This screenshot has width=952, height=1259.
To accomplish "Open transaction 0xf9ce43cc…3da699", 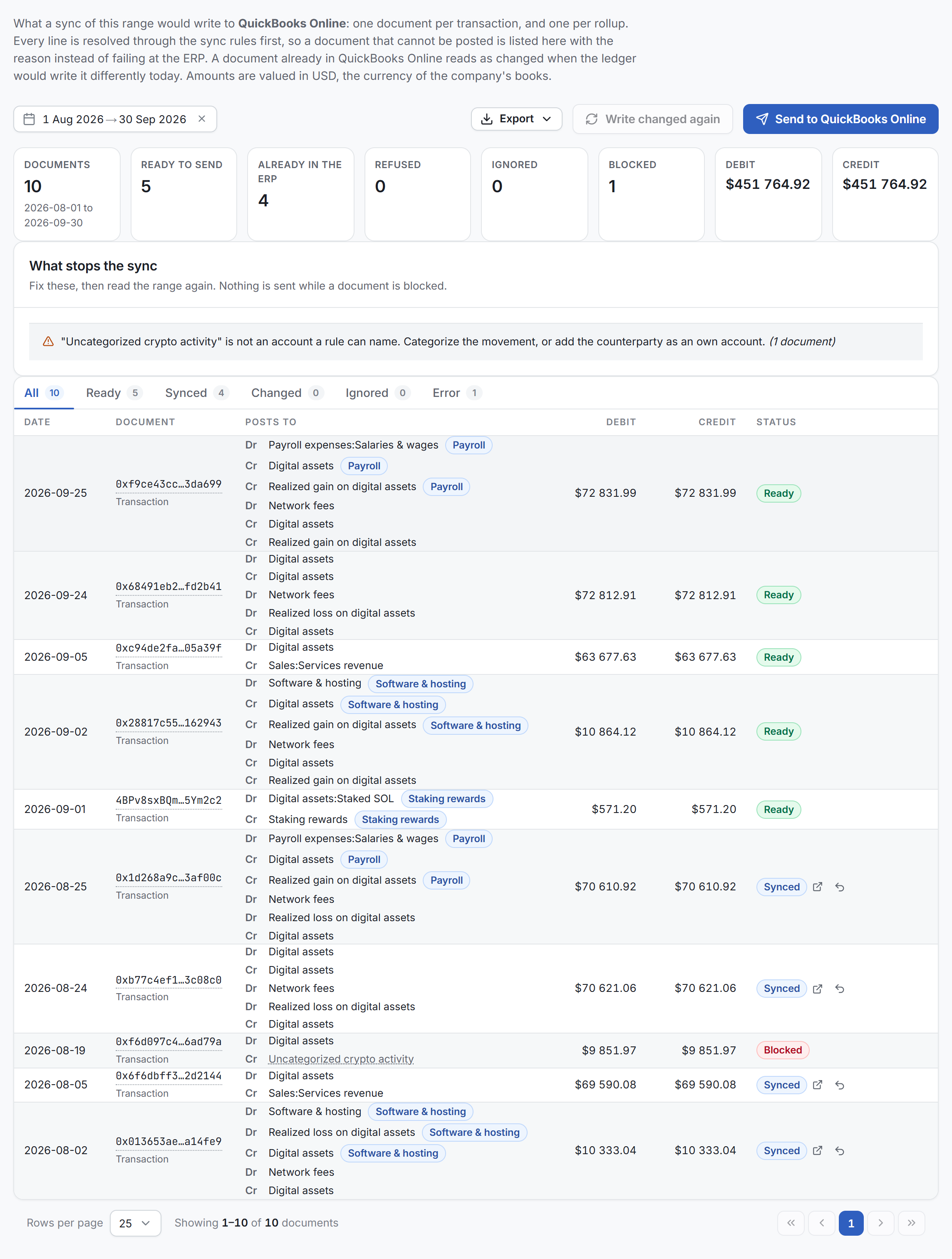I will tap(169, 484).
